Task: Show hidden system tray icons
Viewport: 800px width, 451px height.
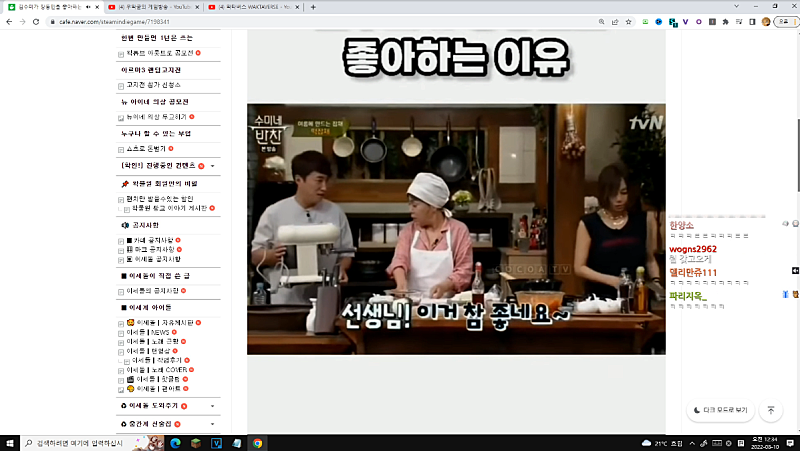Action: 692,443
